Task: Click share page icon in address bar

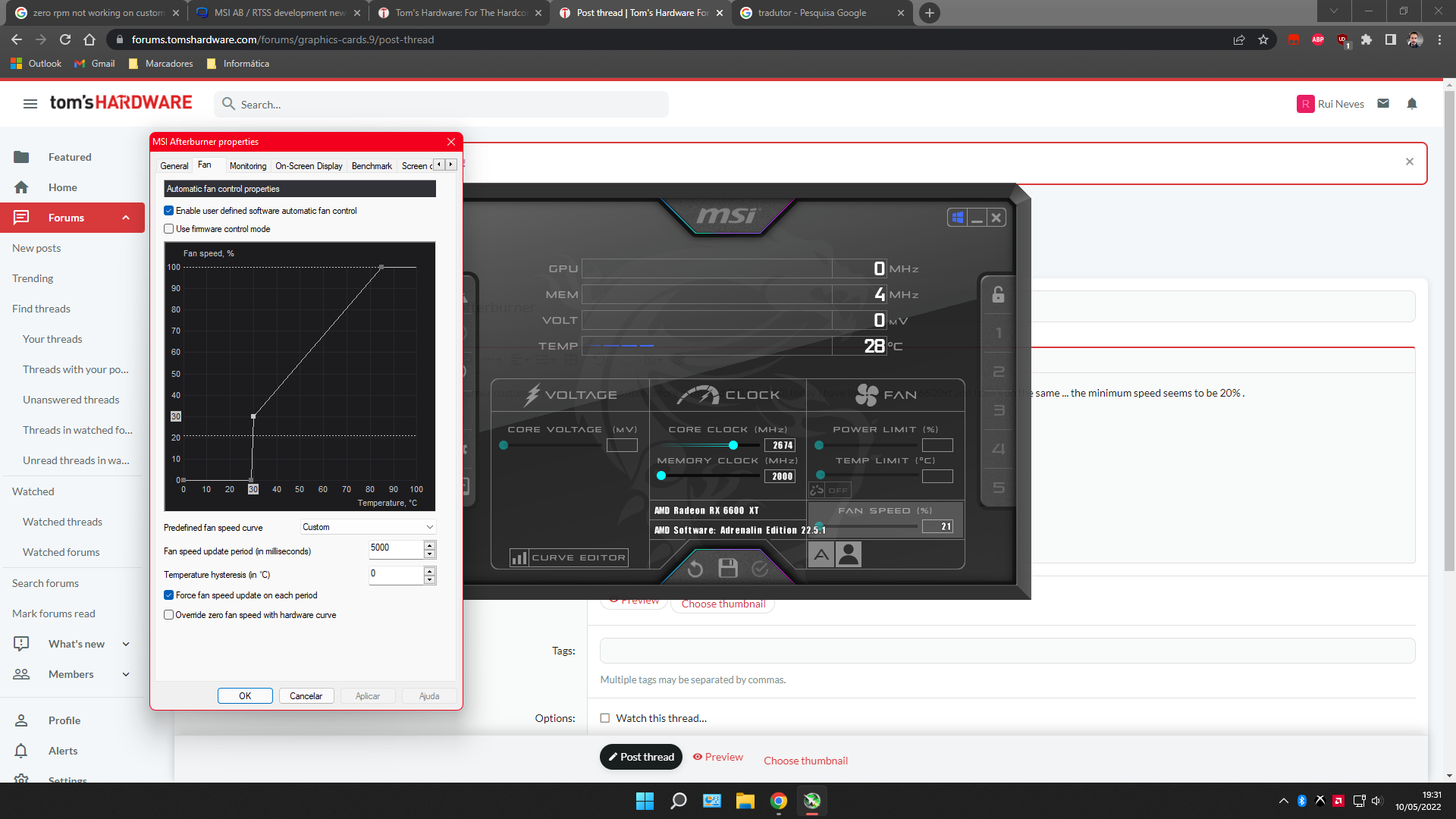Action: click(x=1239, y=39)
